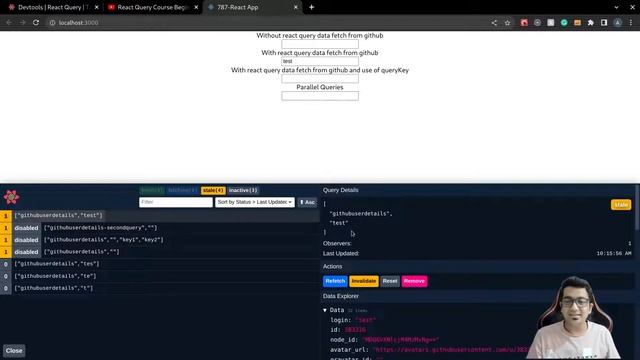This screenshot has height=360, width=640.
Task: Close the React Query devtools panel
Action: pyautogui.click(x=14, y=351)
